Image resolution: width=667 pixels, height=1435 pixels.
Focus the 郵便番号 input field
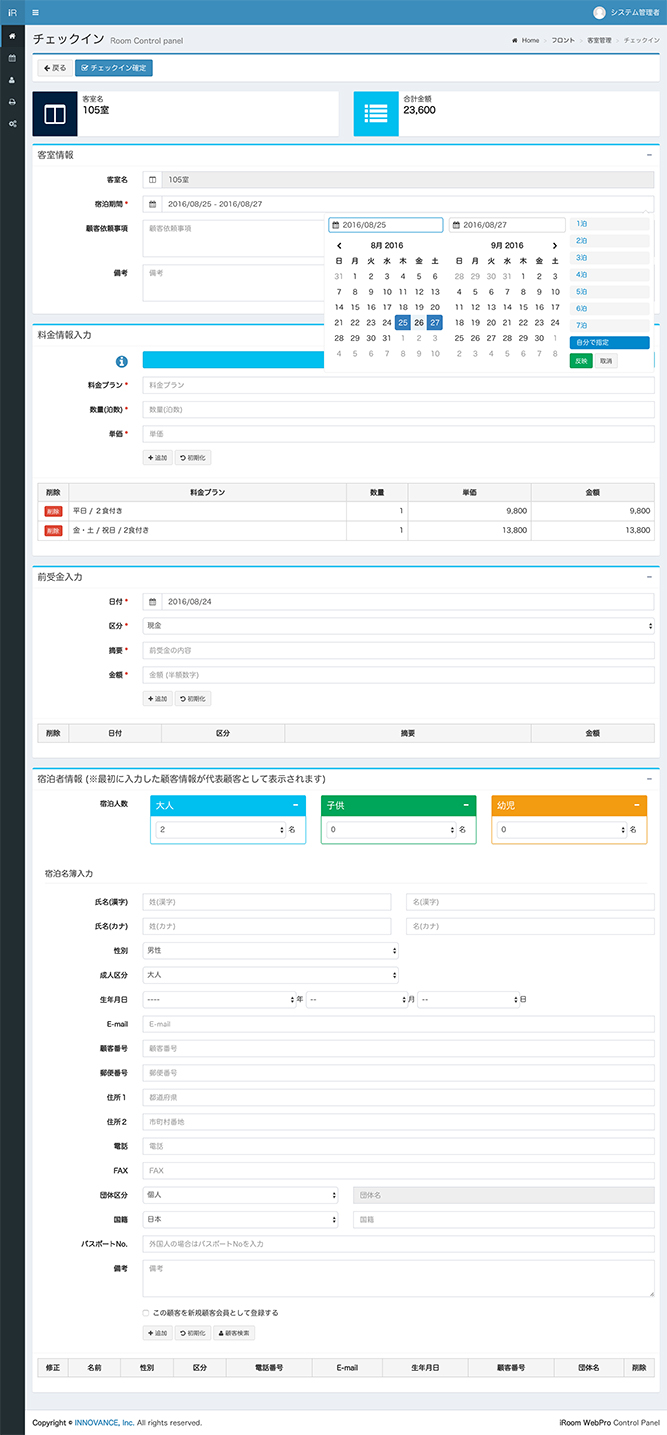click(398, 1073)
